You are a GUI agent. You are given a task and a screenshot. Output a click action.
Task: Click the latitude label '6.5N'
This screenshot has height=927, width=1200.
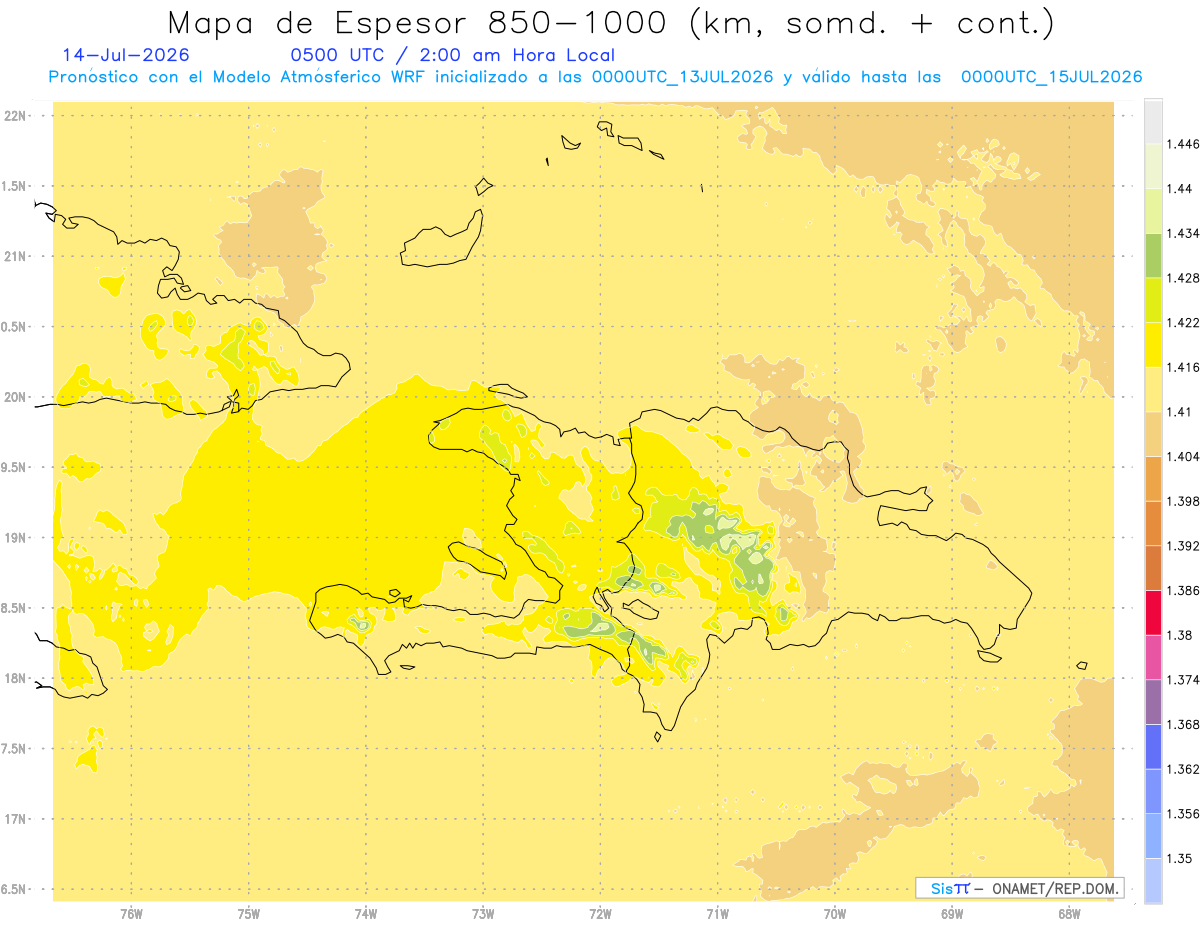(15, 889)
